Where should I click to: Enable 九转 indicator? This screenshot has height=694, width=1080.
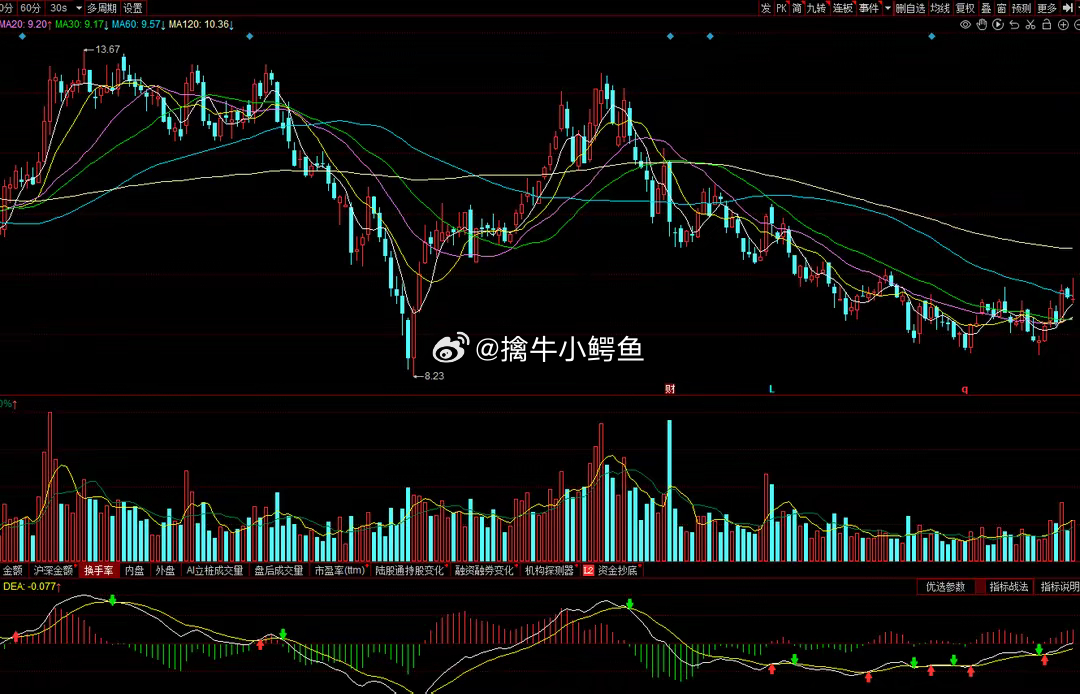point(816,8)
